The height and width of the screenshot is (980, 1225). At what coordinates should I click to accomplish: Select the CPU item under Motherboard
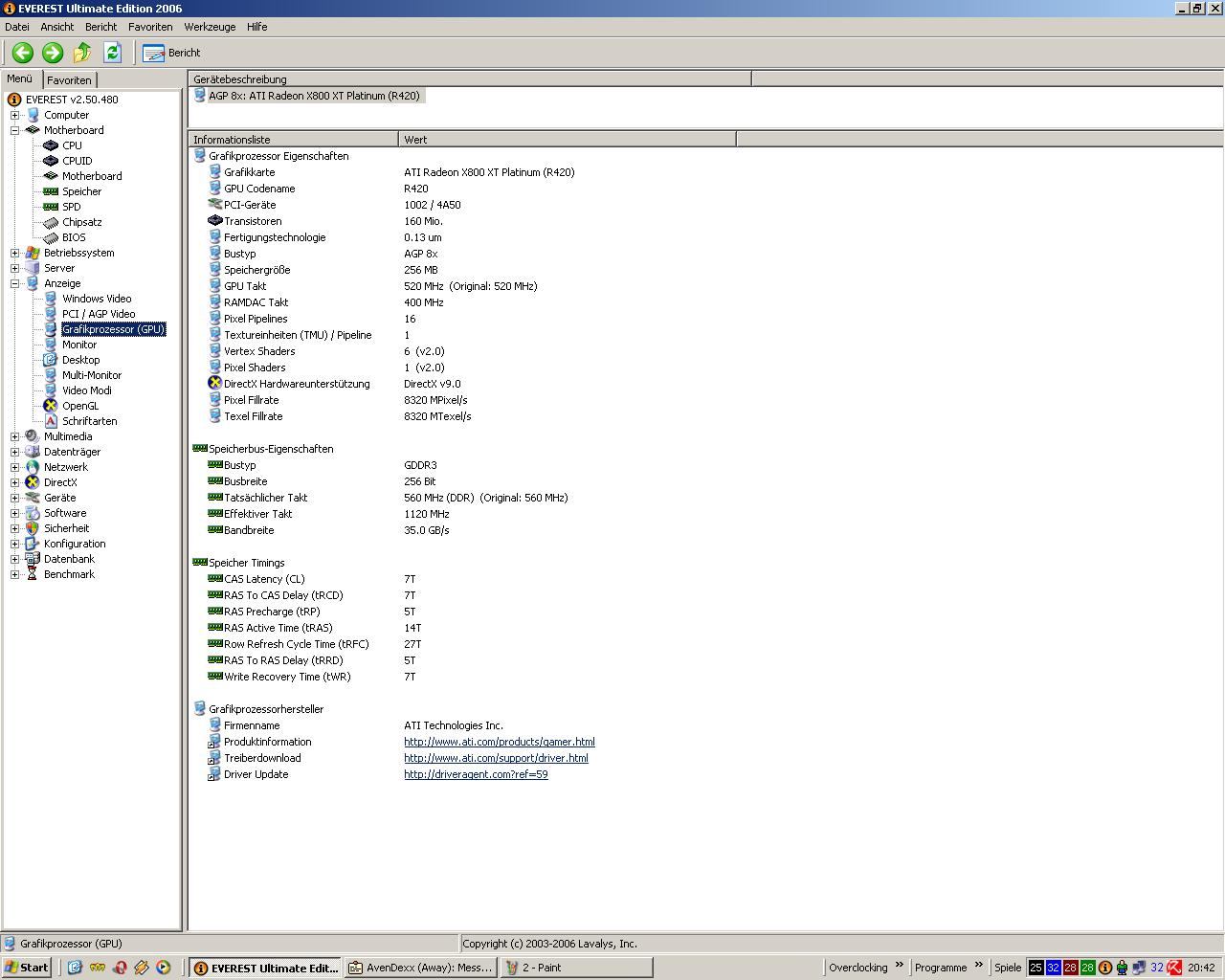pos(72,145)
